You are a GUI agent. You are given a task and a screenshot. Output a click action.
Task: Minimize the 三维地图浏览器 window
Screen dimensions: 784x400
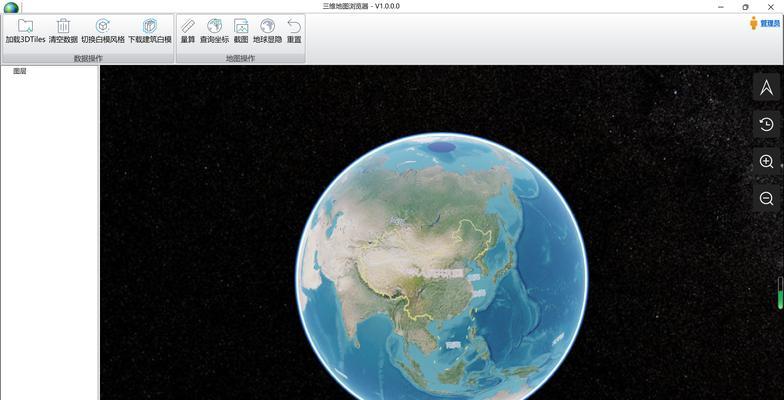(x=721, y=7)
